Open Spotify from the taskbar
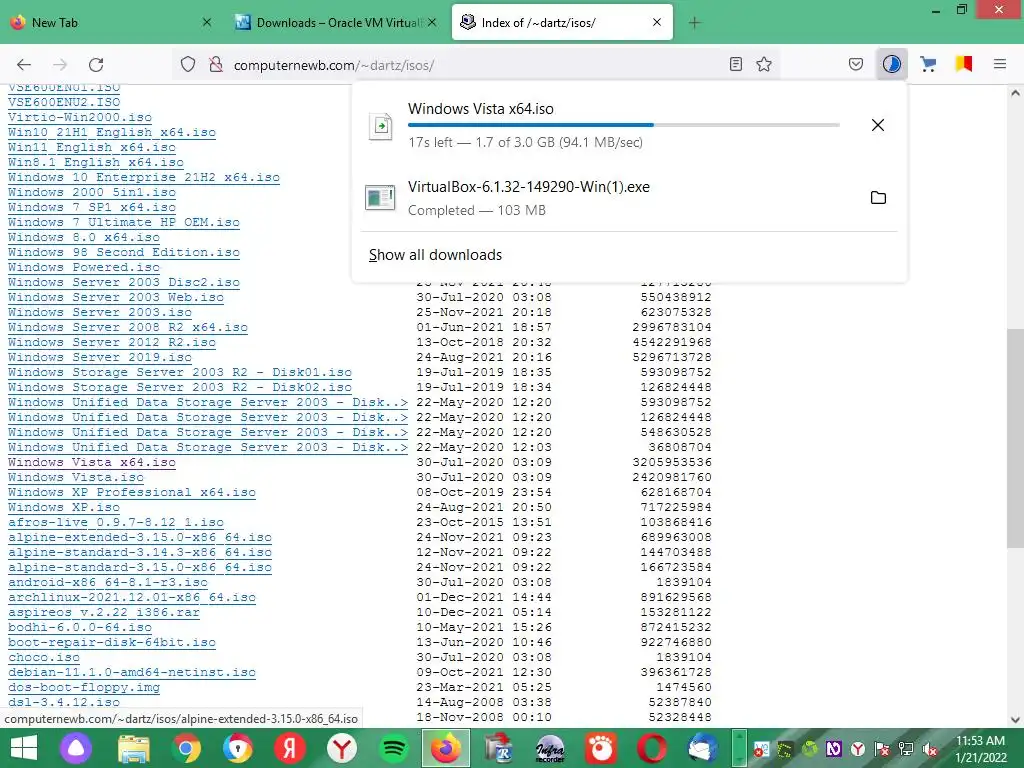This screenshot has height=768, width=1024. [x=393, y=748]
